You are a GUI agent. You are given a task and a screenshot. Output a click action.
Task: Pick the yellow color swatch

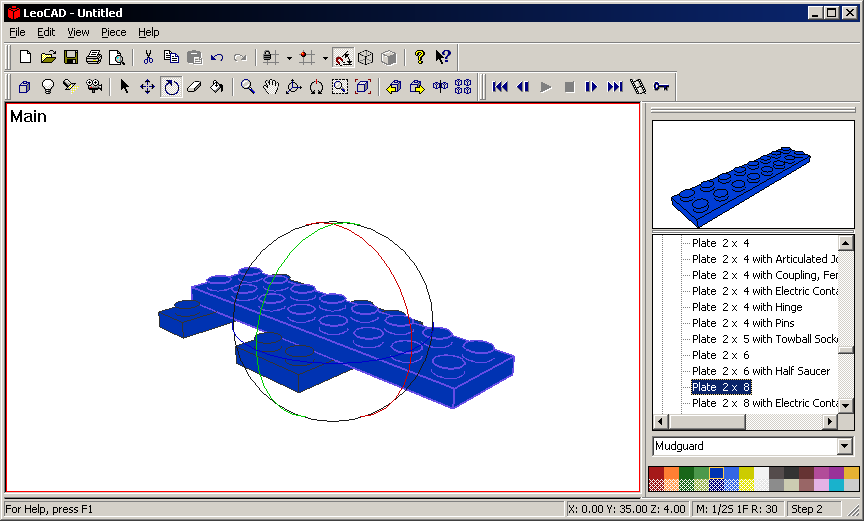[746, 473]
